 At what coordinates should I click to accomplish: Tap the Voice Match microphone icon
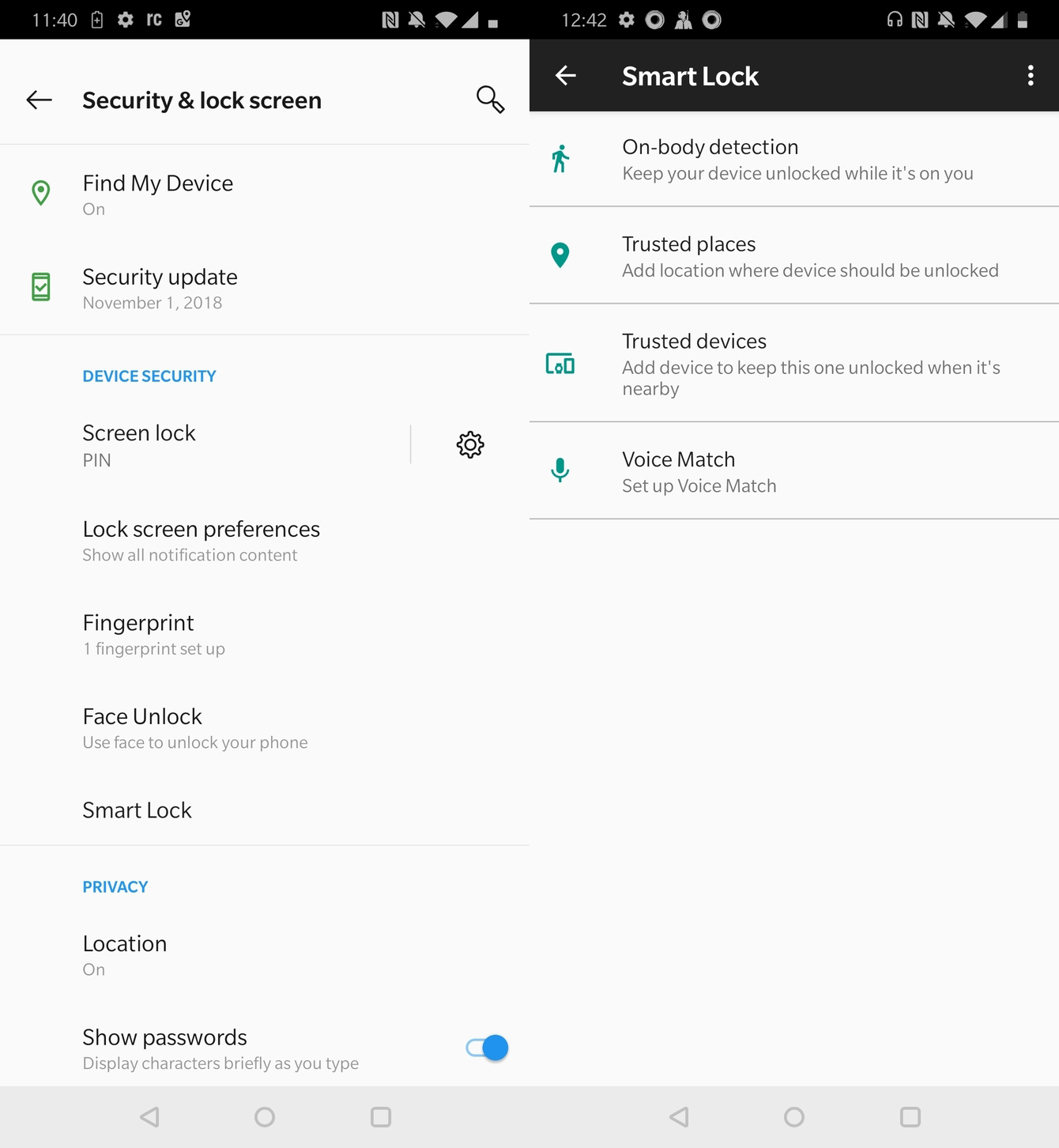(x=560, y=470)
